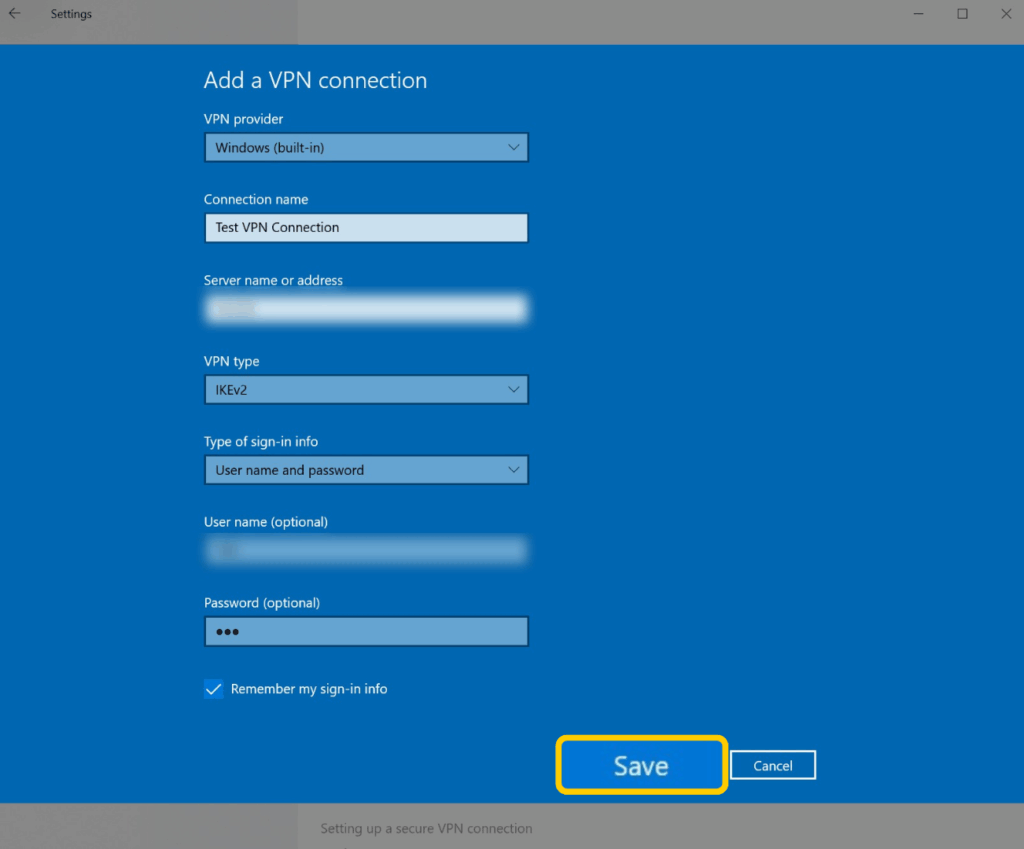Save the VPN connection
Screen dimensions: 1024x849
tap(641, 766)
